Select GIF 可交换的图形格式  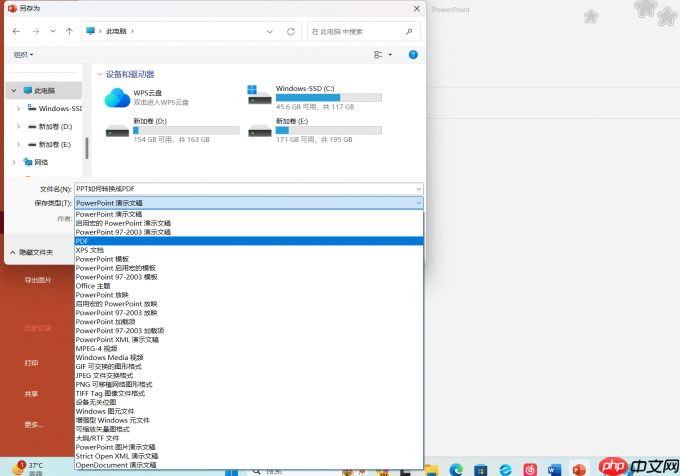point(249,366)
